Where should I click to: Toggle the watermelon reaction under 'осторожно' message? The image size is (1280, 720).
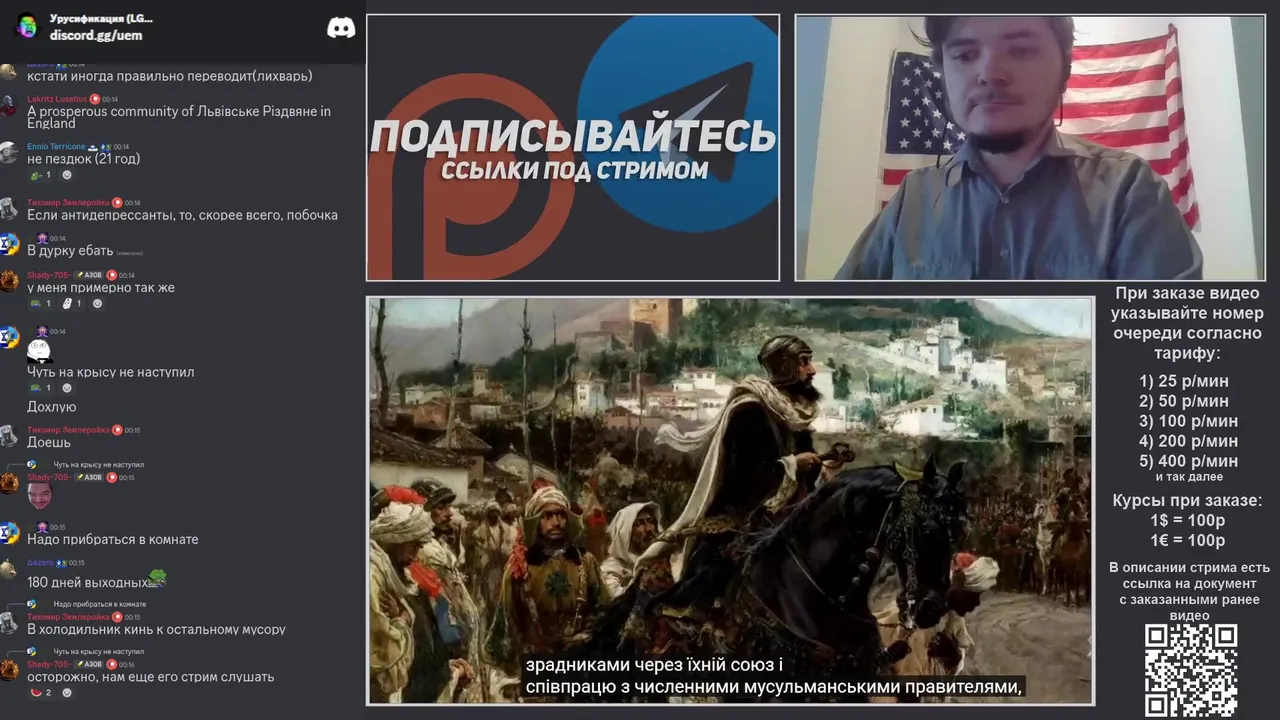click(40, 692)
